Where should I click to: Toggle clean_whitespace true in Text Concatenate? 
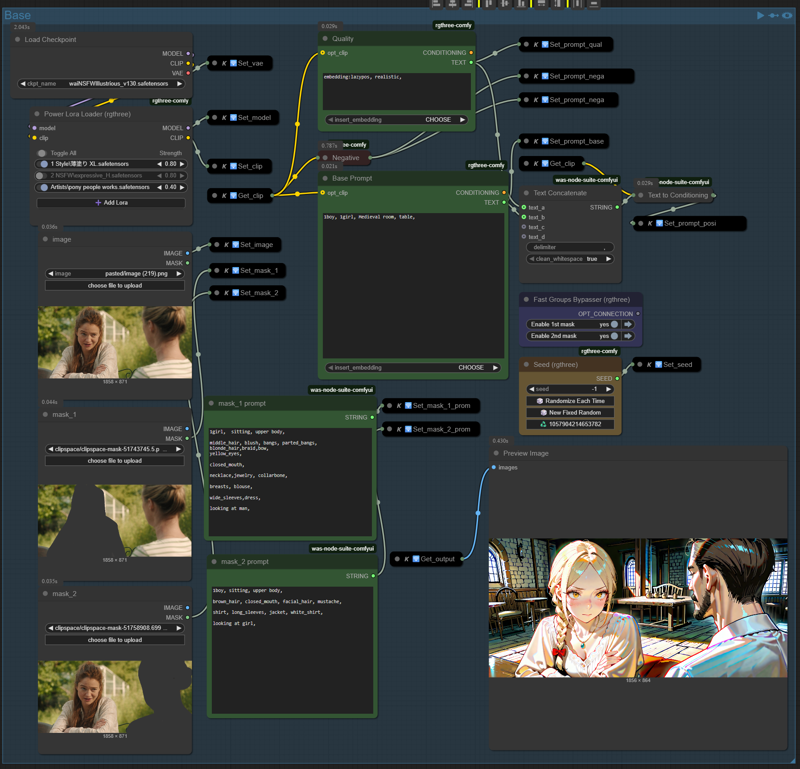pos(570,259)
